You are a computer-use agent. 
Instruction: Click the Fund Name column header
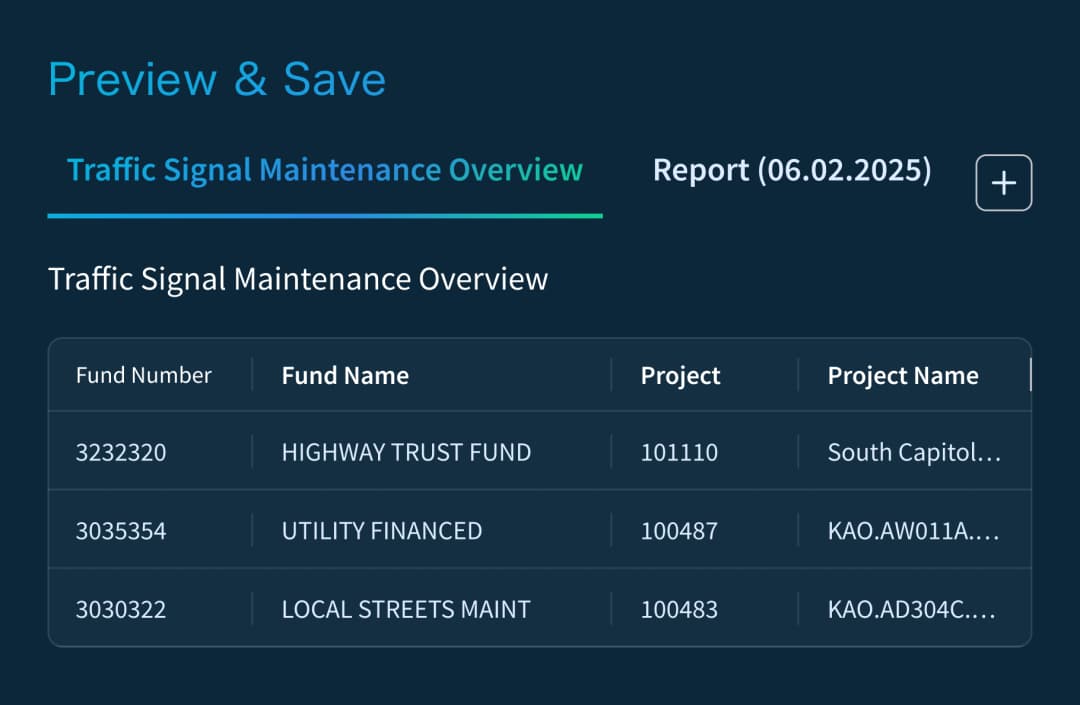[x=345, y=376]
